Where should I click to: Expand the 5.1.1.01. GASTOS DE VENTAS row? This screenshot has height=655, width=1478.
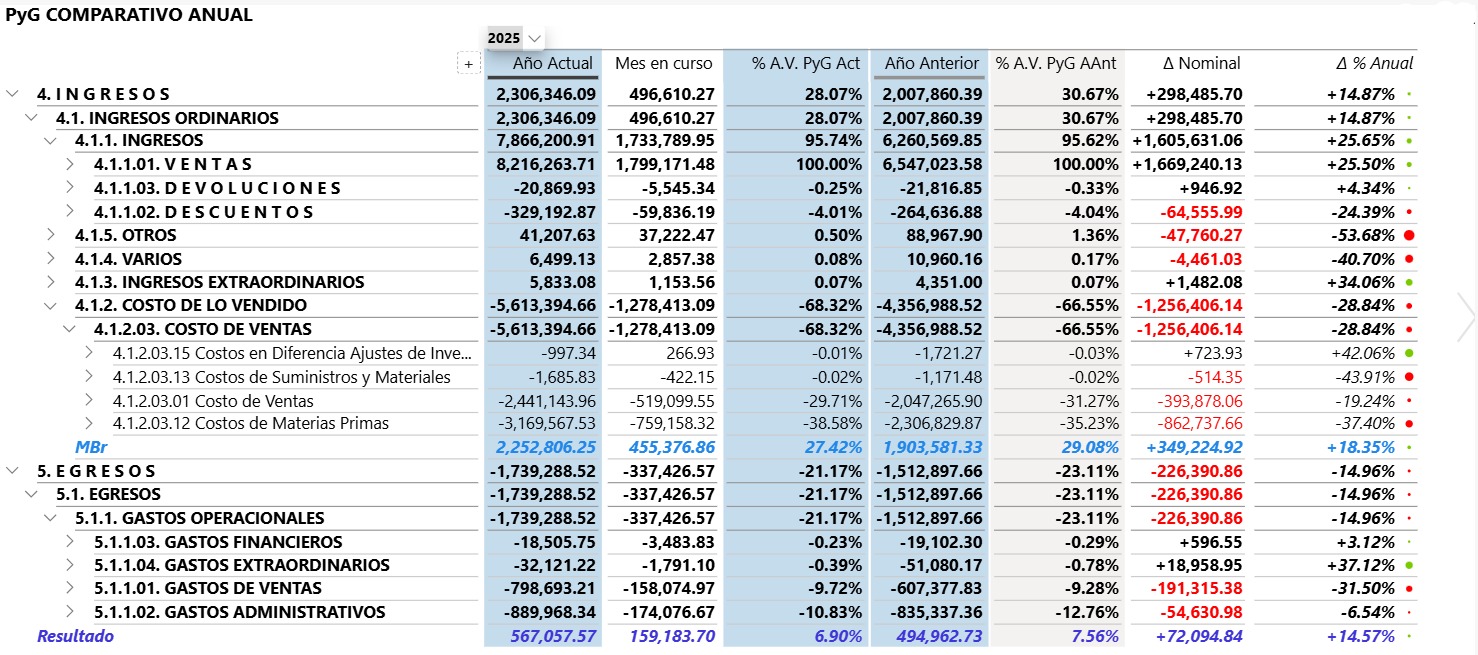click(71, 589)
